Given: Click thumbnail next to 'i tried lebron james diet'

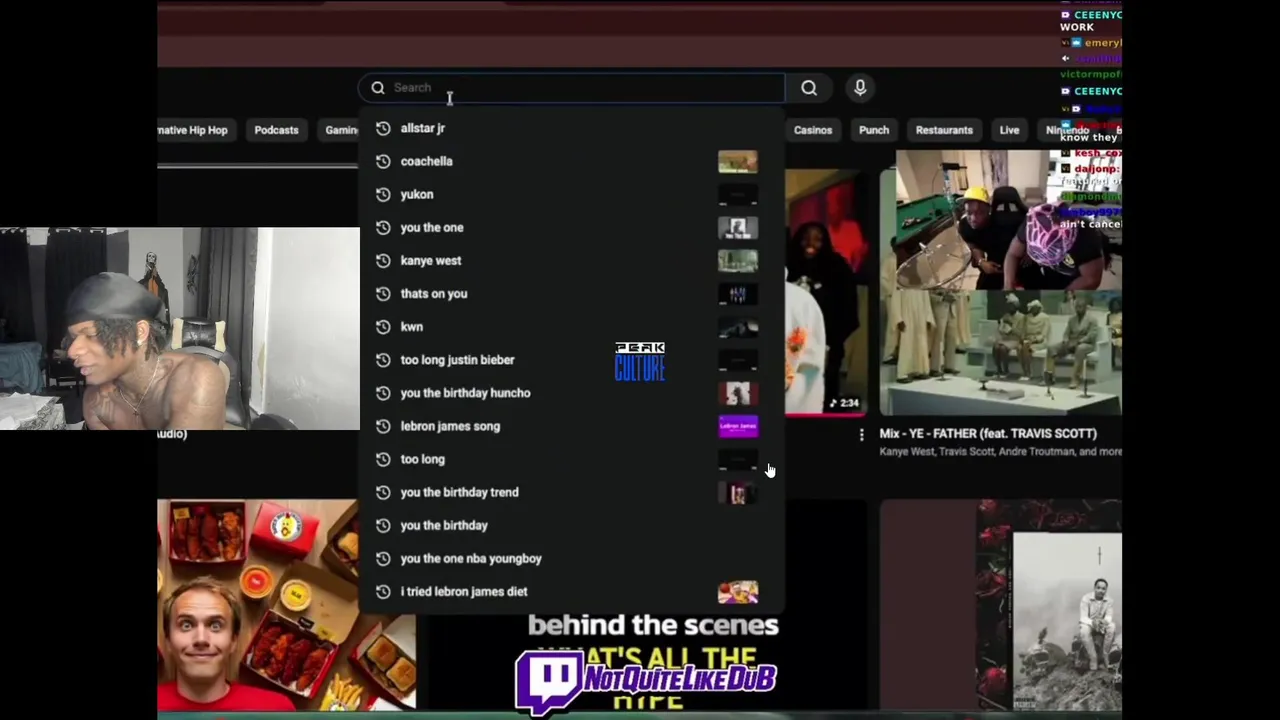Looking at the screenshot, I should coord(738,591).
